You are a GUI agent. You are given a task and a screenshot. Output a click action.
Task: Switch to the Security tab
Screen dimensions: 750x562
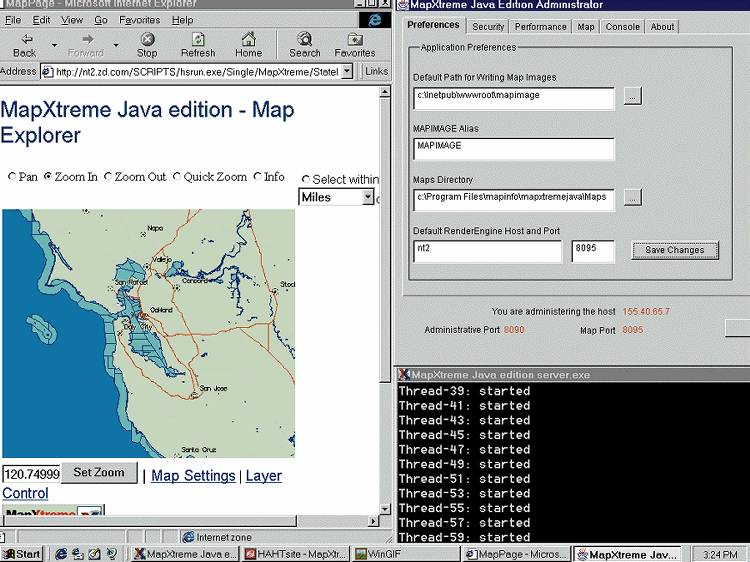click(x=488, y=27)
